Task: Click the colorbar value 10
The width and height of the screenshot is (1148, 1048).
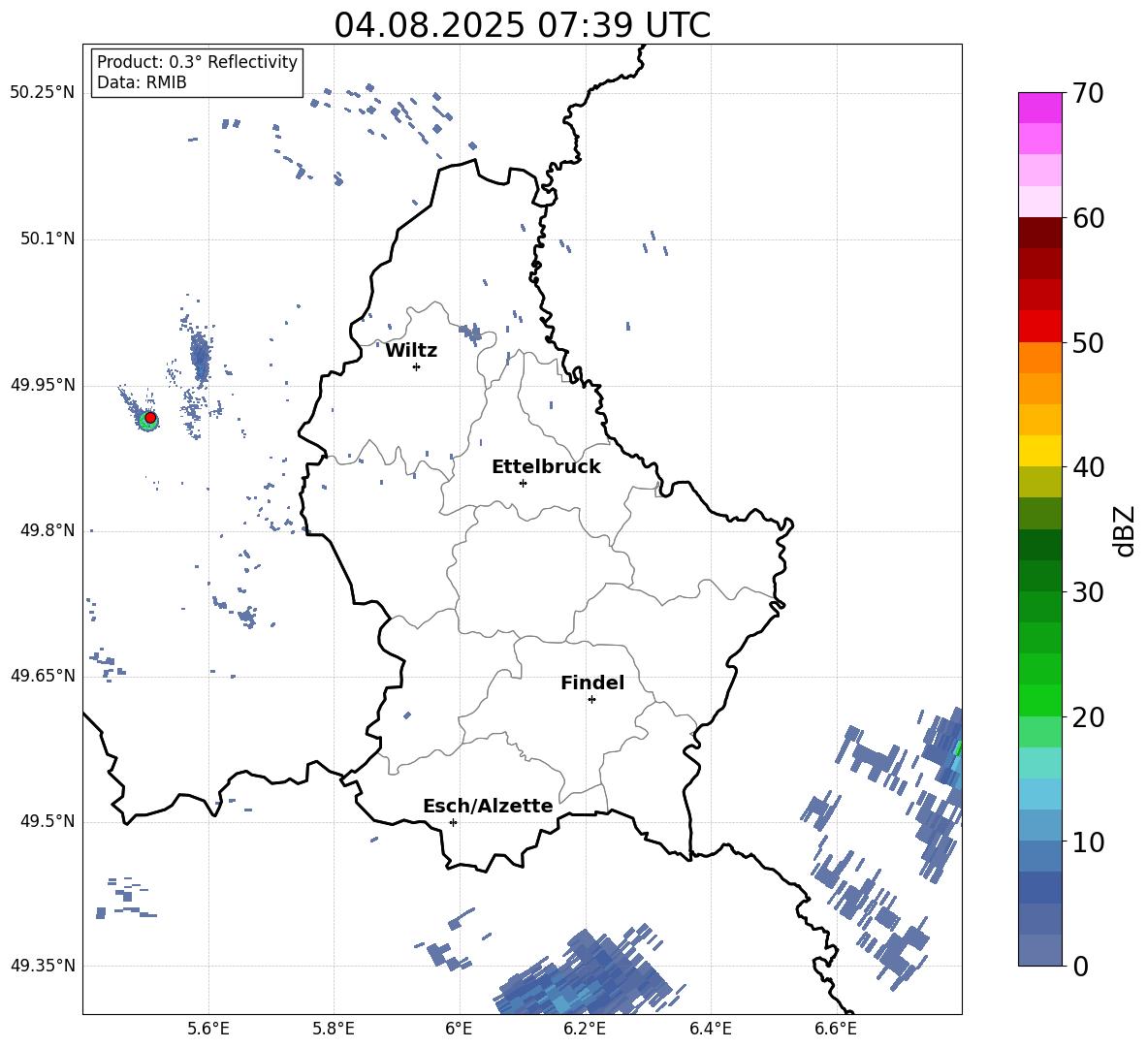Action: pyautogui.click(x=1088, y=842)
